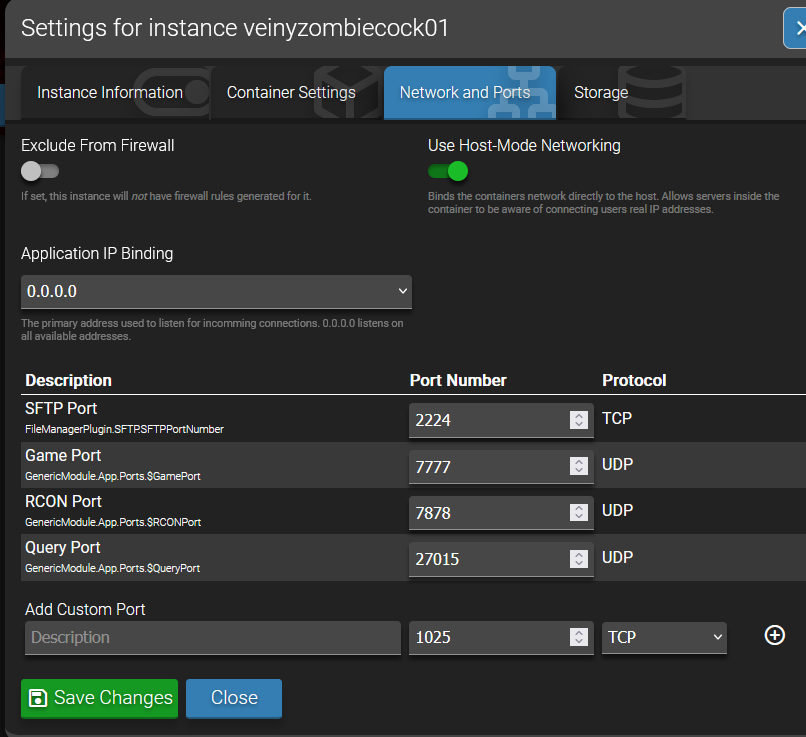Click the floppy disk icon on Save Changes
Screen dimensions: 806x737
tap(38, 698)
